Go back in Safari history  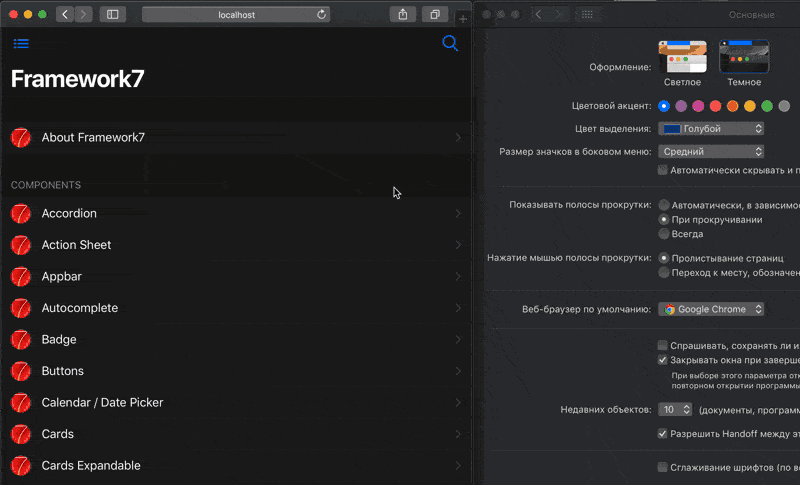[65, 14]
